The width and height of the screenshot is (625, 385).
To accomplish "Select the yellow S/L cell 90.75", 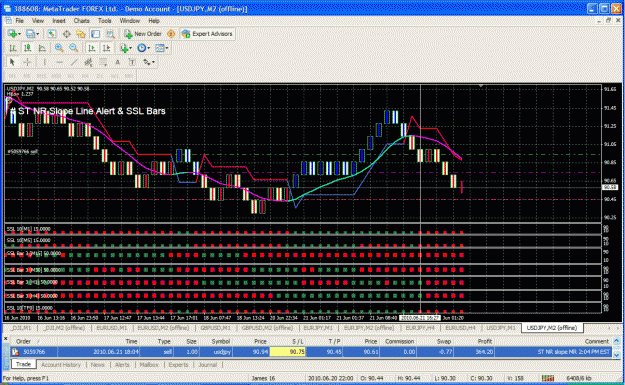I will coord(287,352).
